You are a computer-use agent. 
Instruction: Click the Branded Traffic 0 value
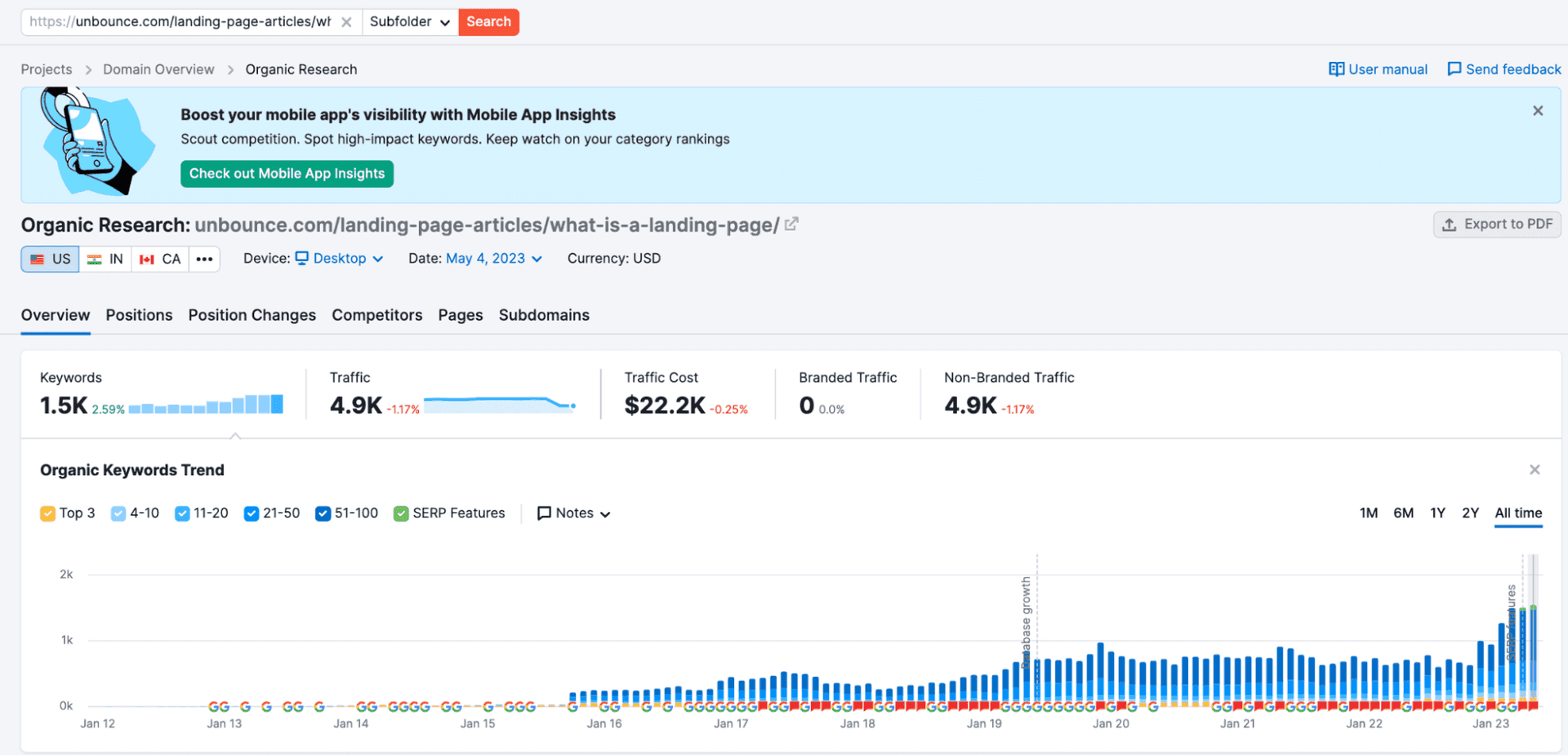coord(807,405)
